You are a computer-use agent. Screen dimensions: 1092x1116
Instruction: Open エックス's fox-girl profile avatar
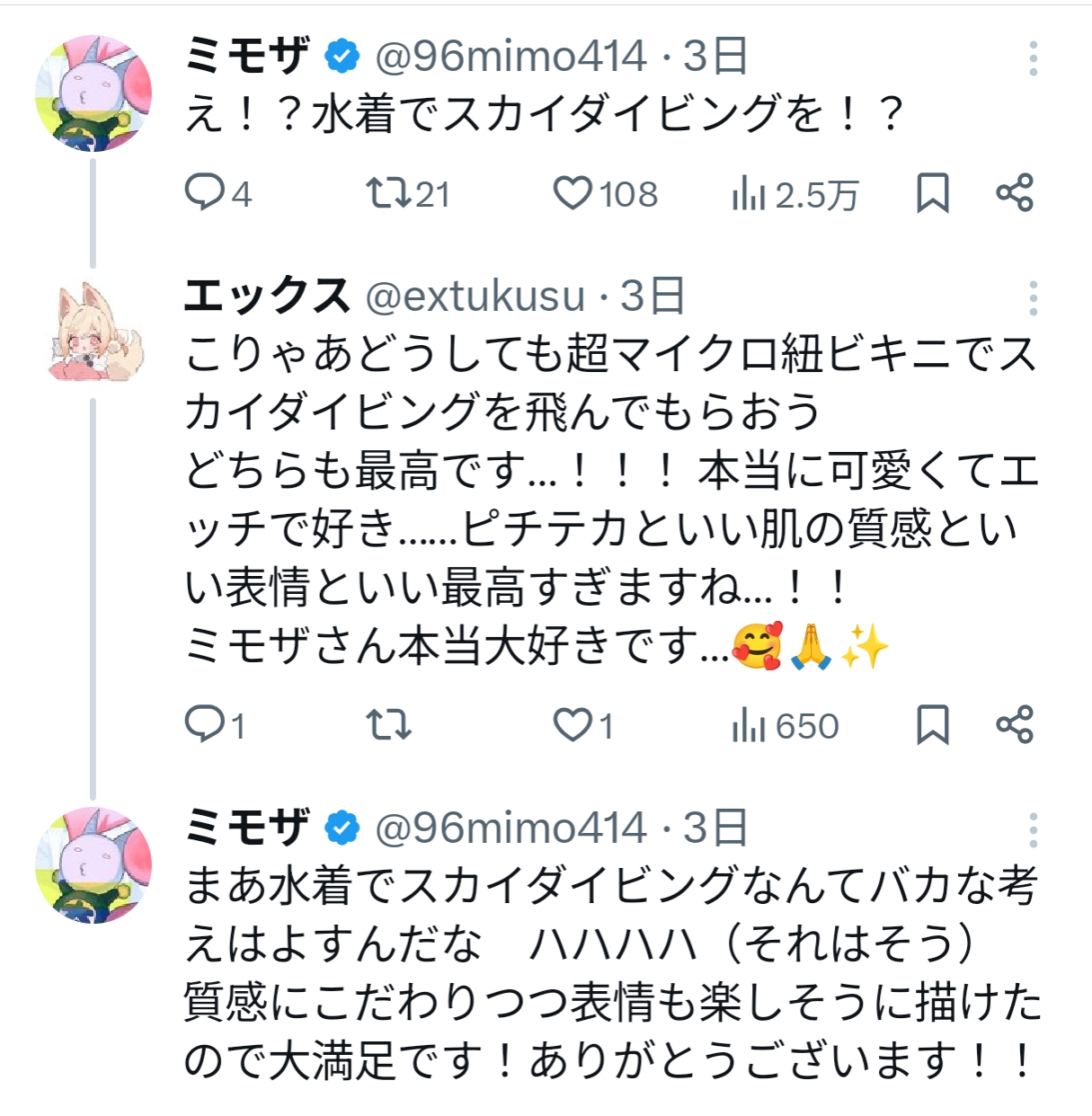click(93, 332)
